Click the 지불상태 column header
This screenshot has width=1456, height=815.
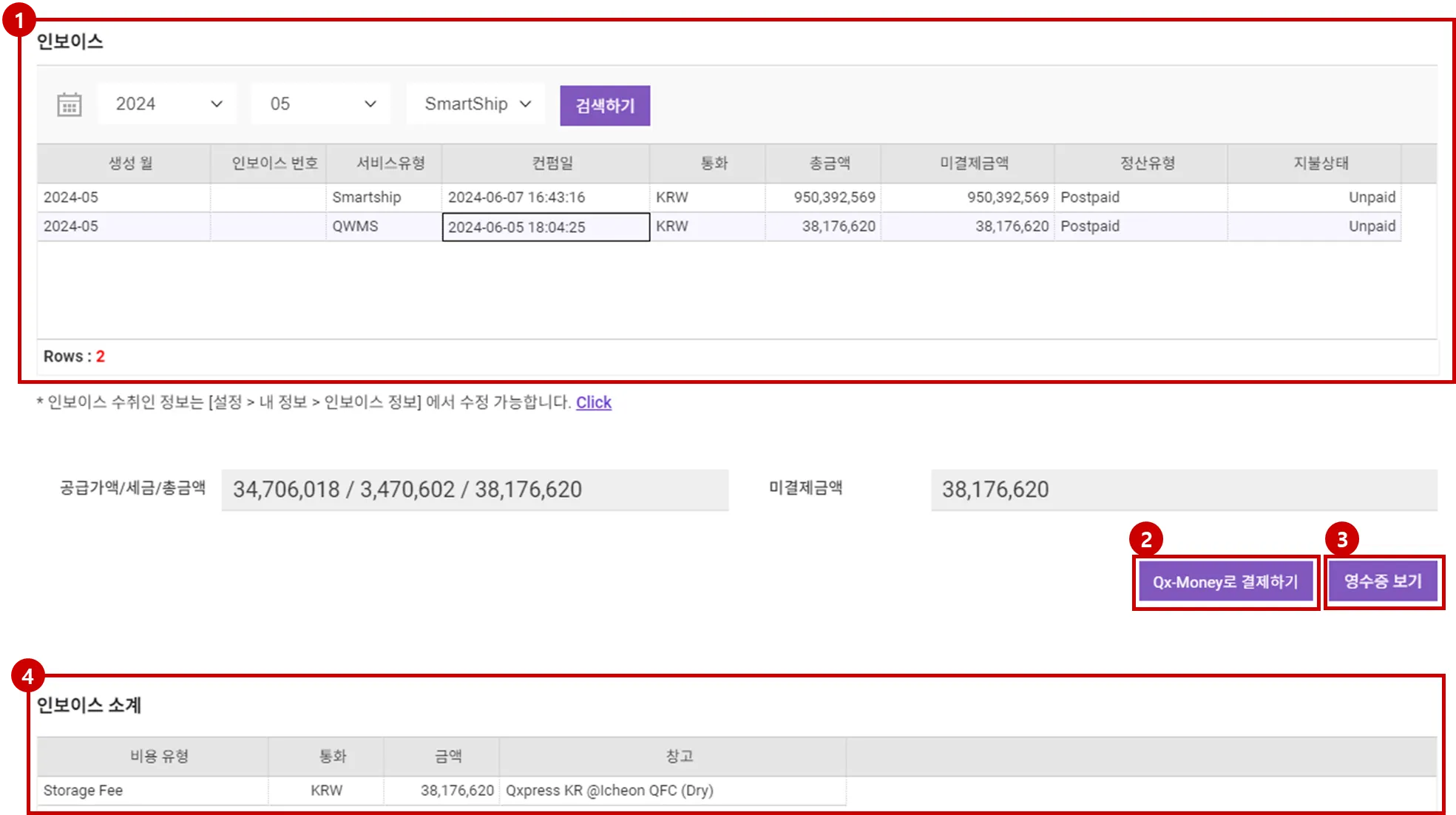[x=1320, y=163]
